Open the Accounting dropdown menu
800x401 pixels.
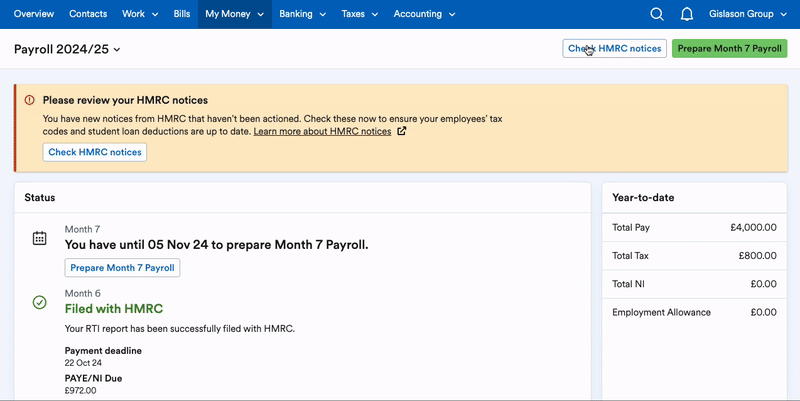[x=424, y=14]
